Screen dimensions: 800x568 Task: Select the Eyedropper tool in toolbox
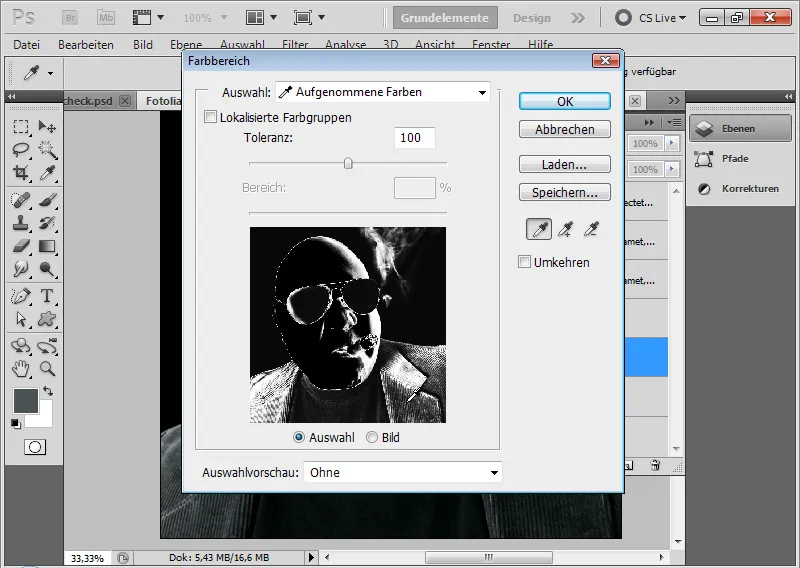(x=47, y=173)
